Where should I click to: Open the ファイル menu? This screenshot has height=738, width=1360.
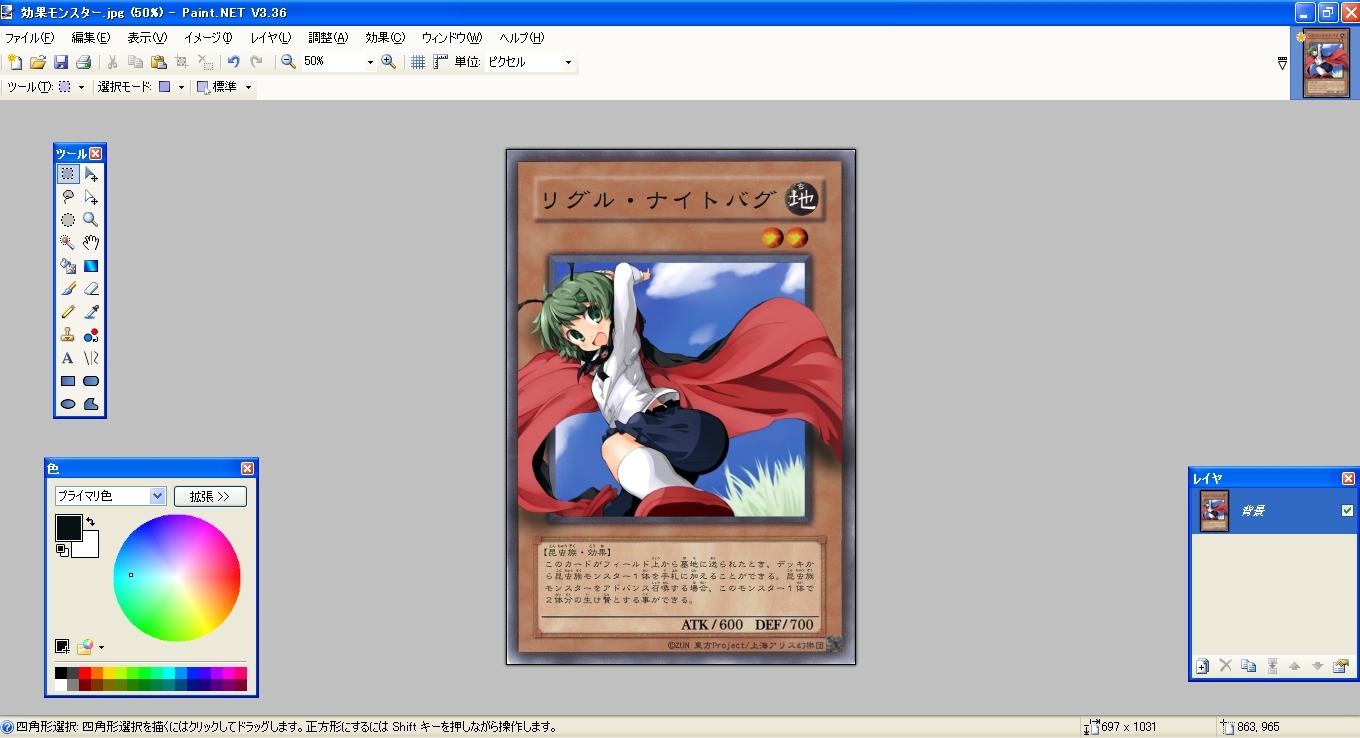click(x=29, y=38)
